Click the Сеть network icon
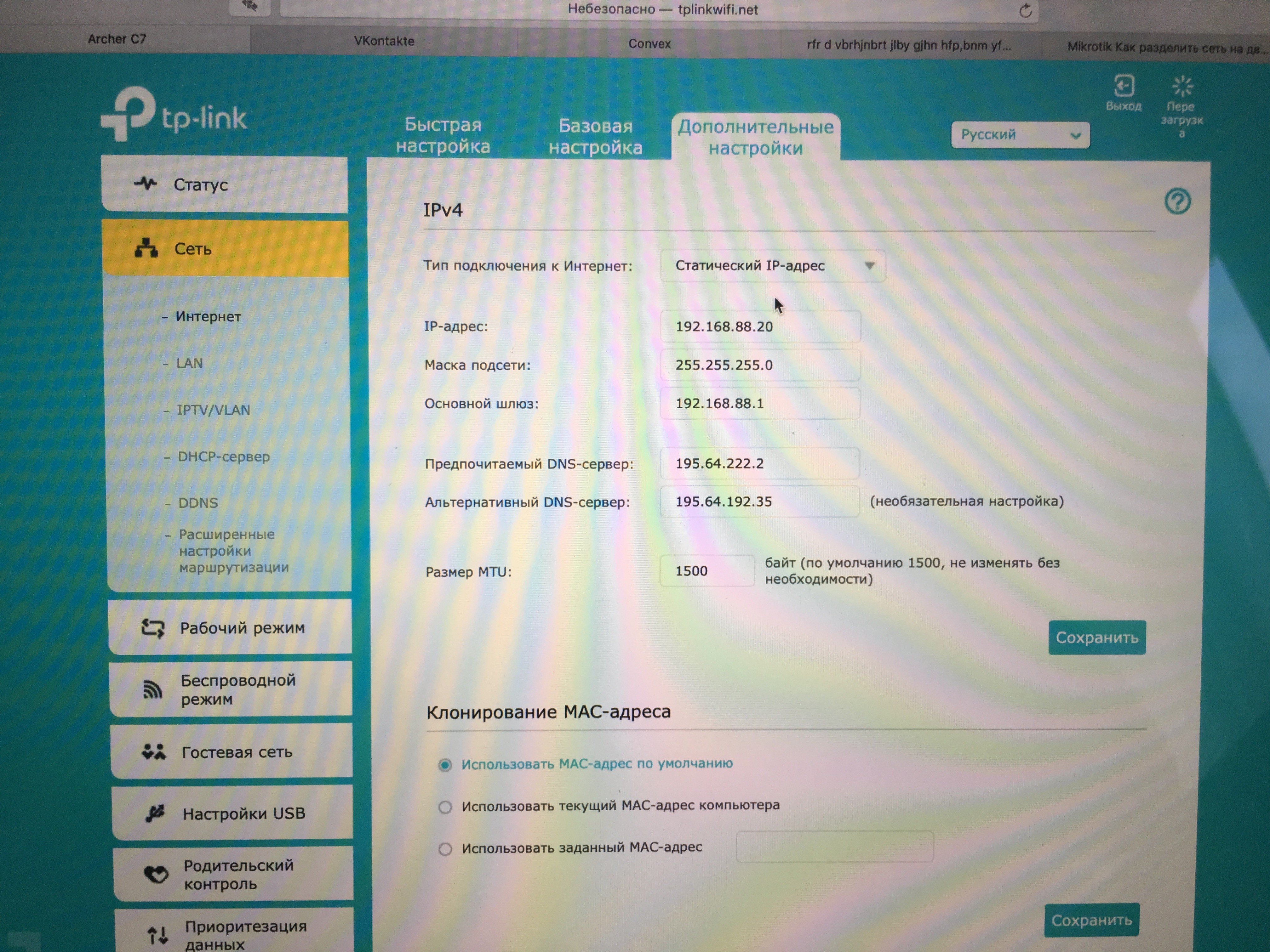Viewport: 1270px width, 952px height. click(146, 248)
